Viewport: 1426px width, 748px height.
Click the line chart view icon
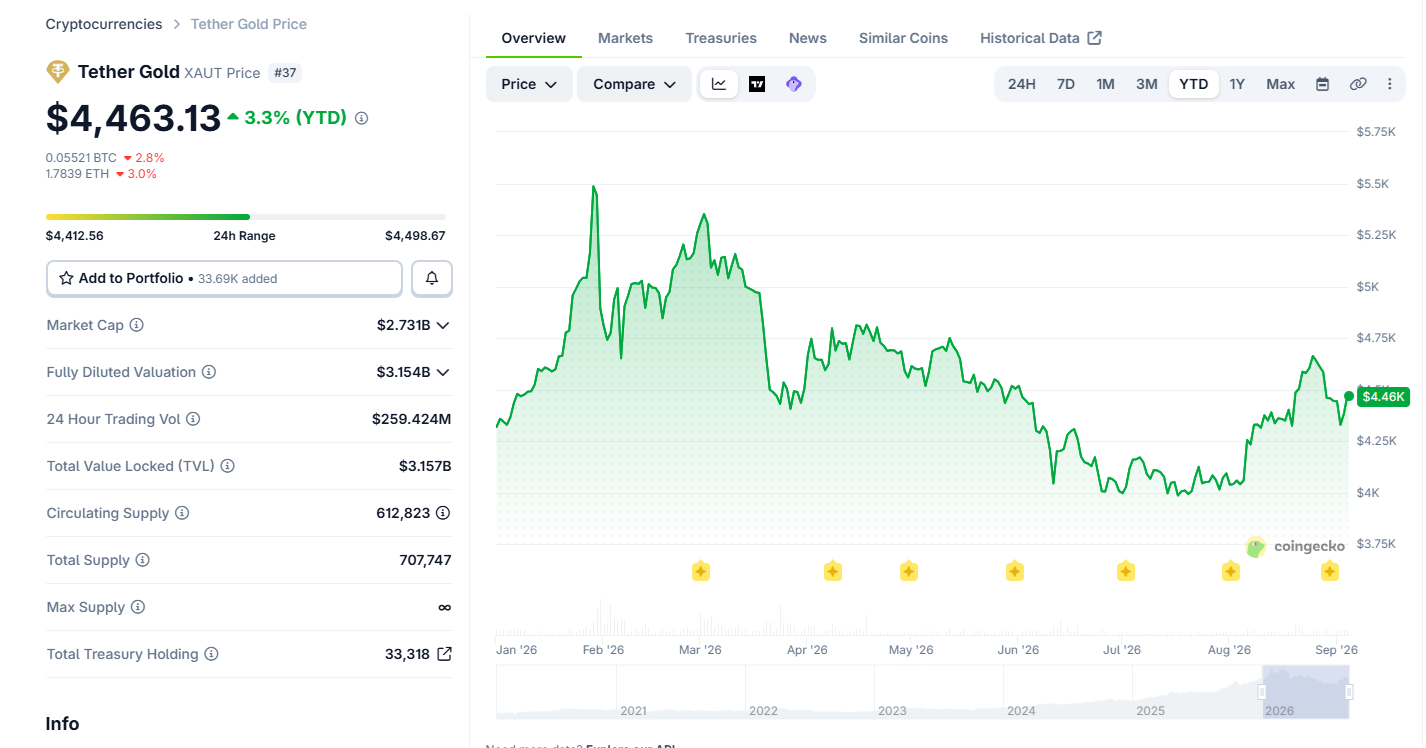[x=719, y=84]
